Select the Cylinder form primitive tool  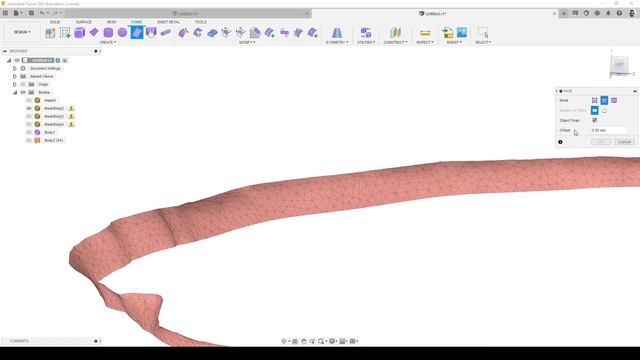click(x=108, y=33)
